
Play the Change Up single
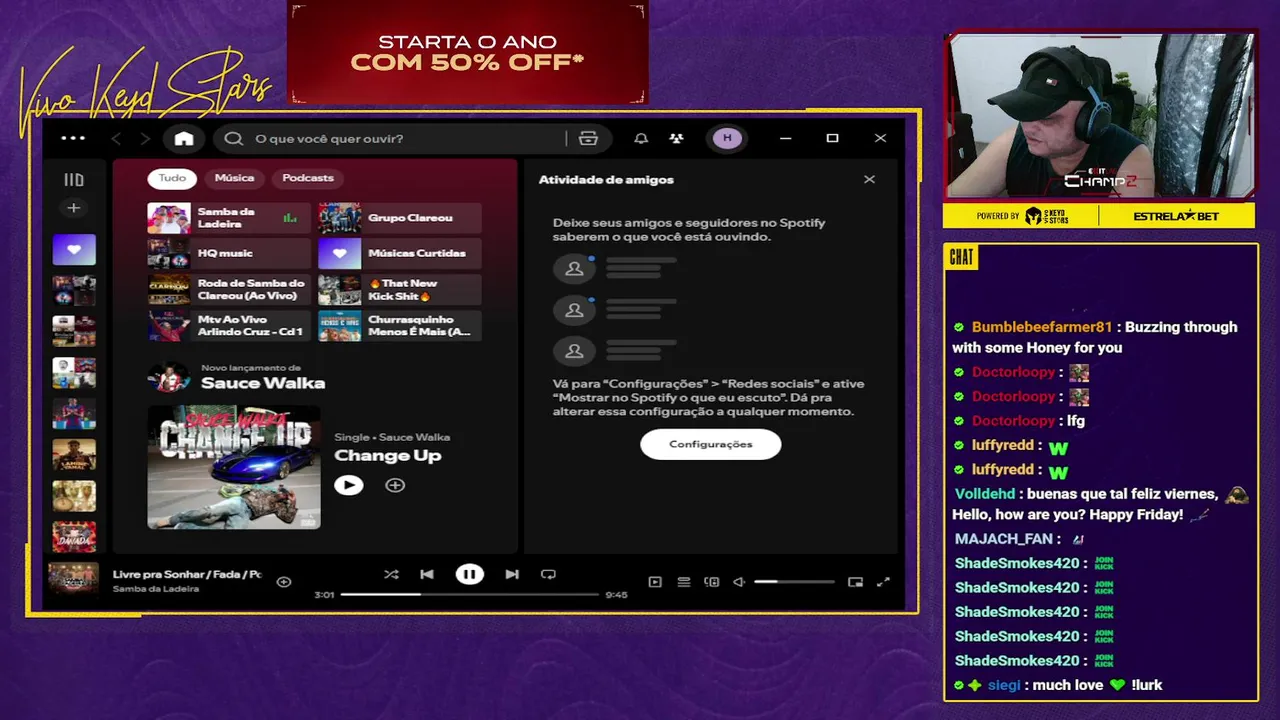(x=348, y=485)
